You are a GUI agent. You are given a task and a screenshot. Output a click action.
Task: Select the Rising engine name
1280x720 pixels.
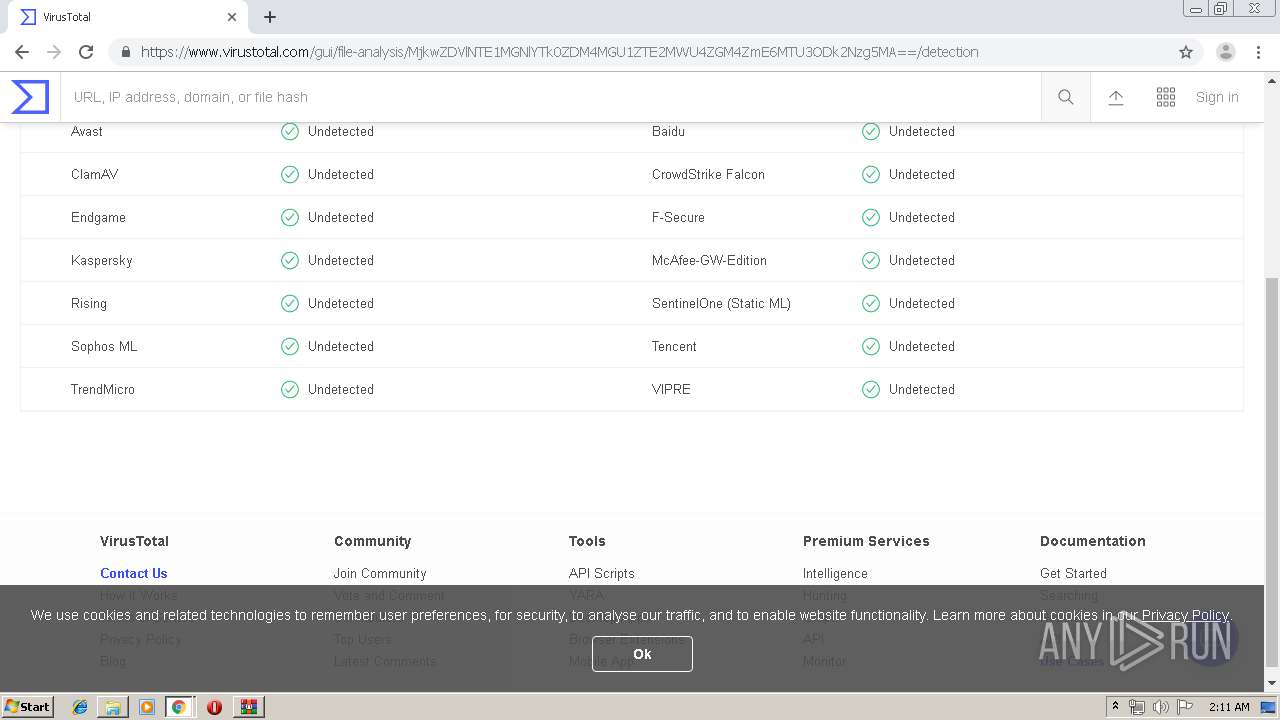point(89,303)
